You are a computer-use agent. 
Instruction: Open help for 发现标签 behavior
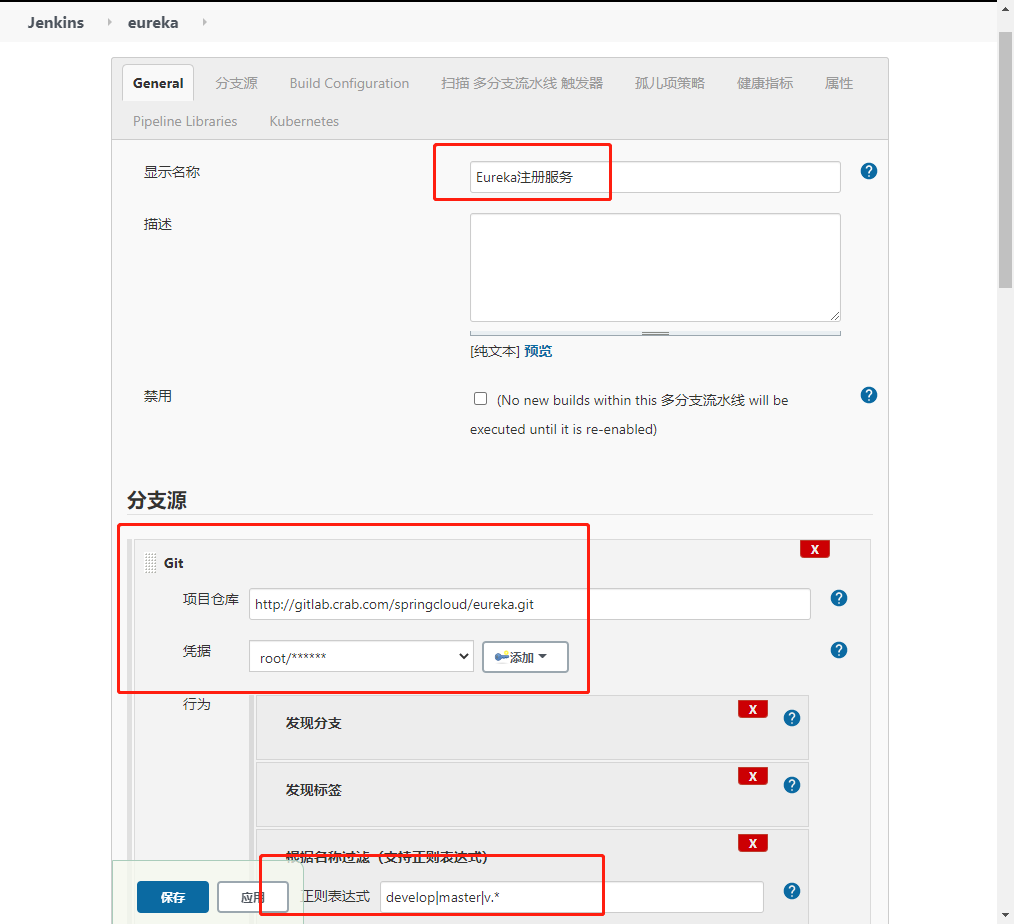792,785
